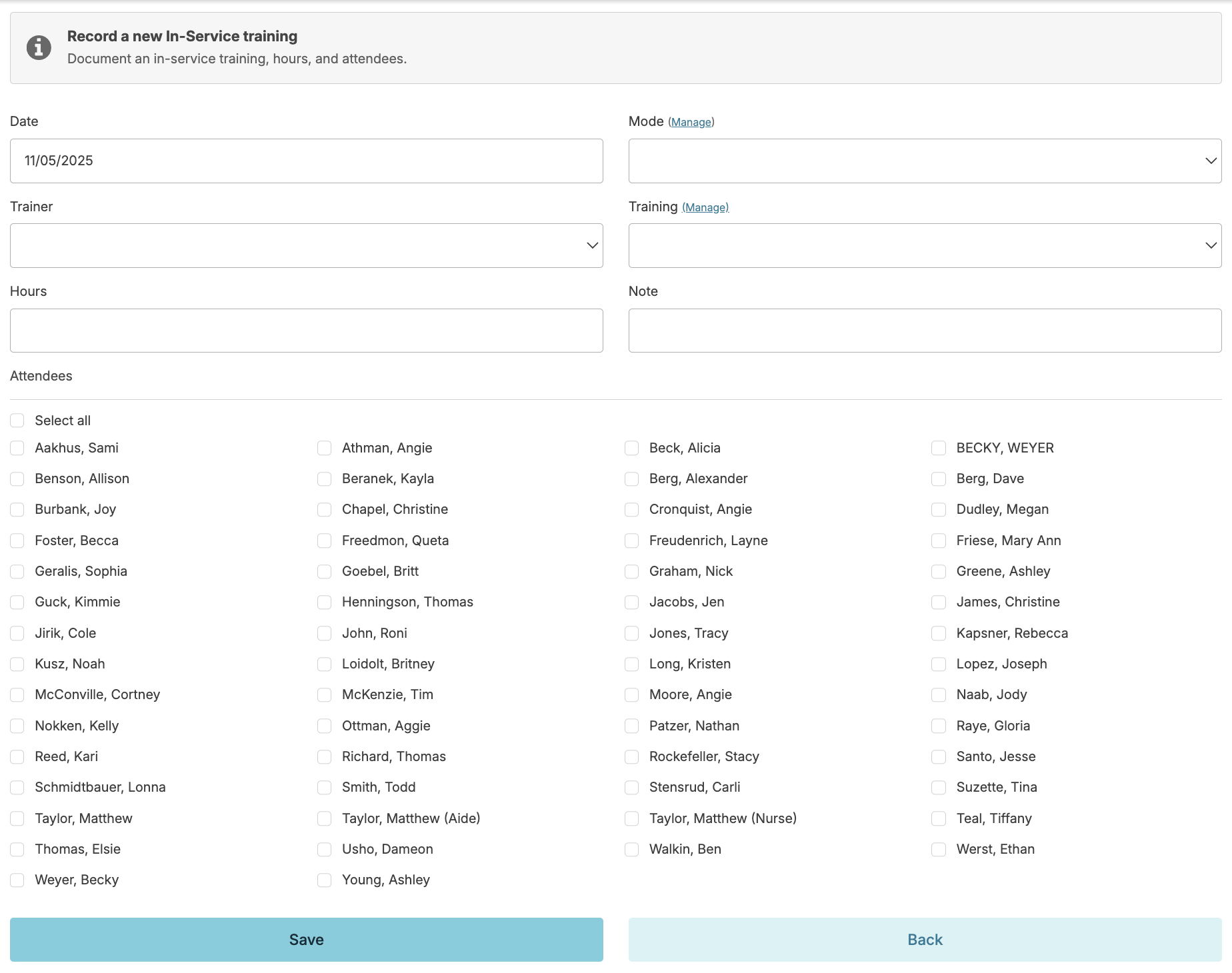Mark Benson, Allison as attendee
1232x973 pixels.
[17, 479]
